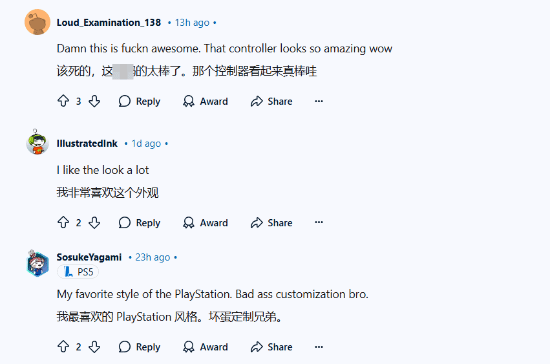
Task: Open more options on Loud_Examination_138's comment
Action: (x=318, y=101)
